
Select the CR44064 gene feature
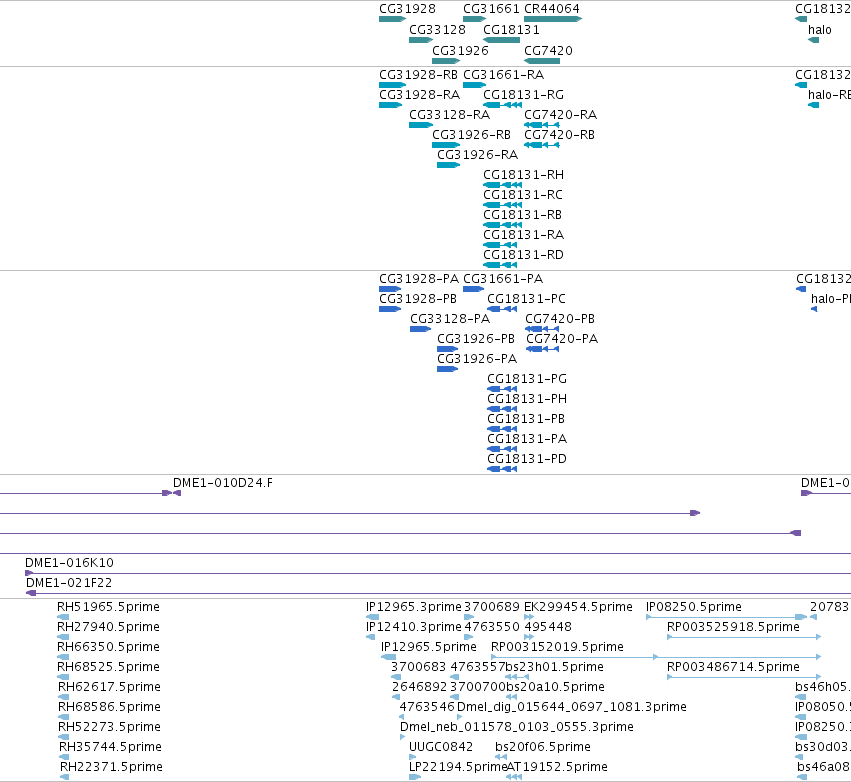point(553,19)
